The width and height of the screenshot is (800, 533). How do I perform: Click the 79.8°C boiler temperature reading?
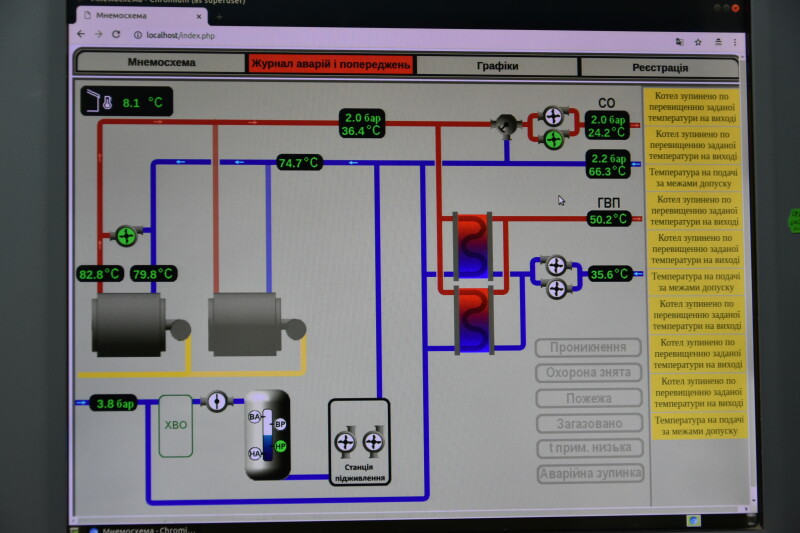[x=153, y=274]
